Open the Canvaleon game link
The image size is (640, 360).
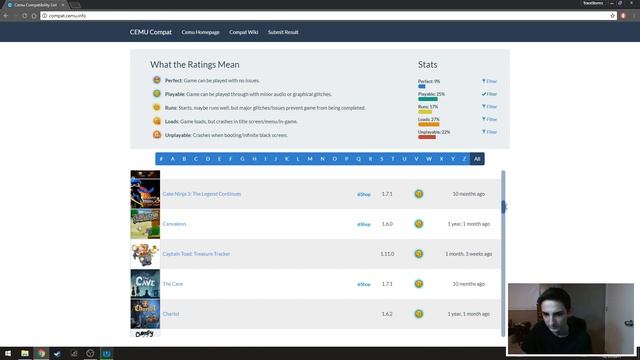174,224
